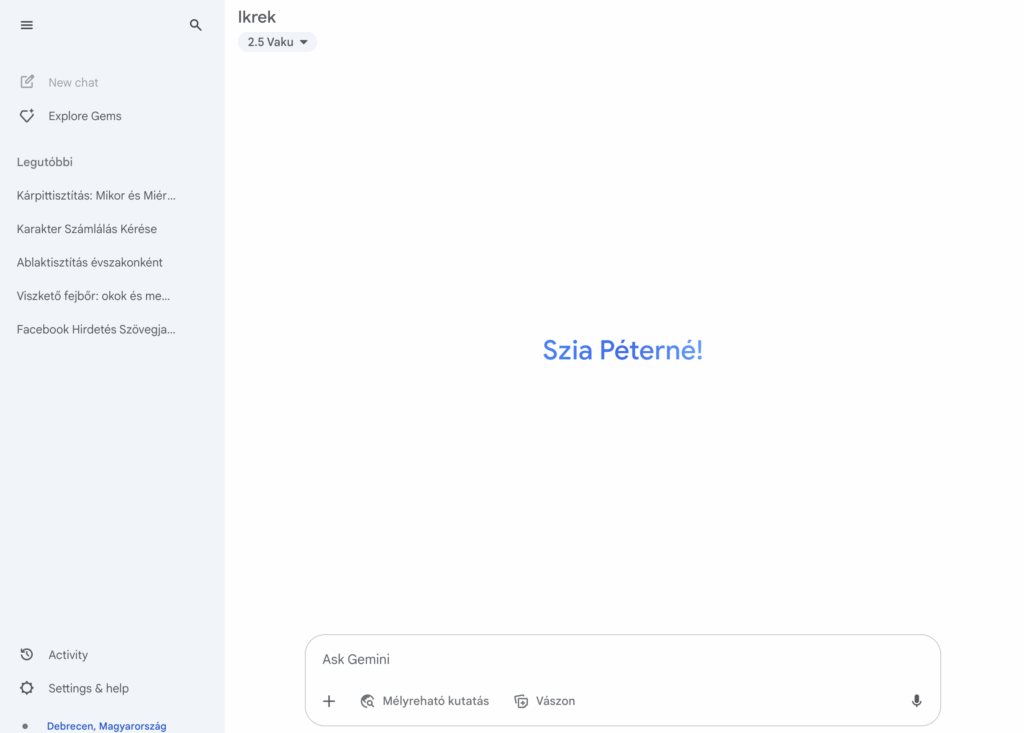
Task: Open the Karakter Számlálás Kérése chat
Action: point(87,229)
